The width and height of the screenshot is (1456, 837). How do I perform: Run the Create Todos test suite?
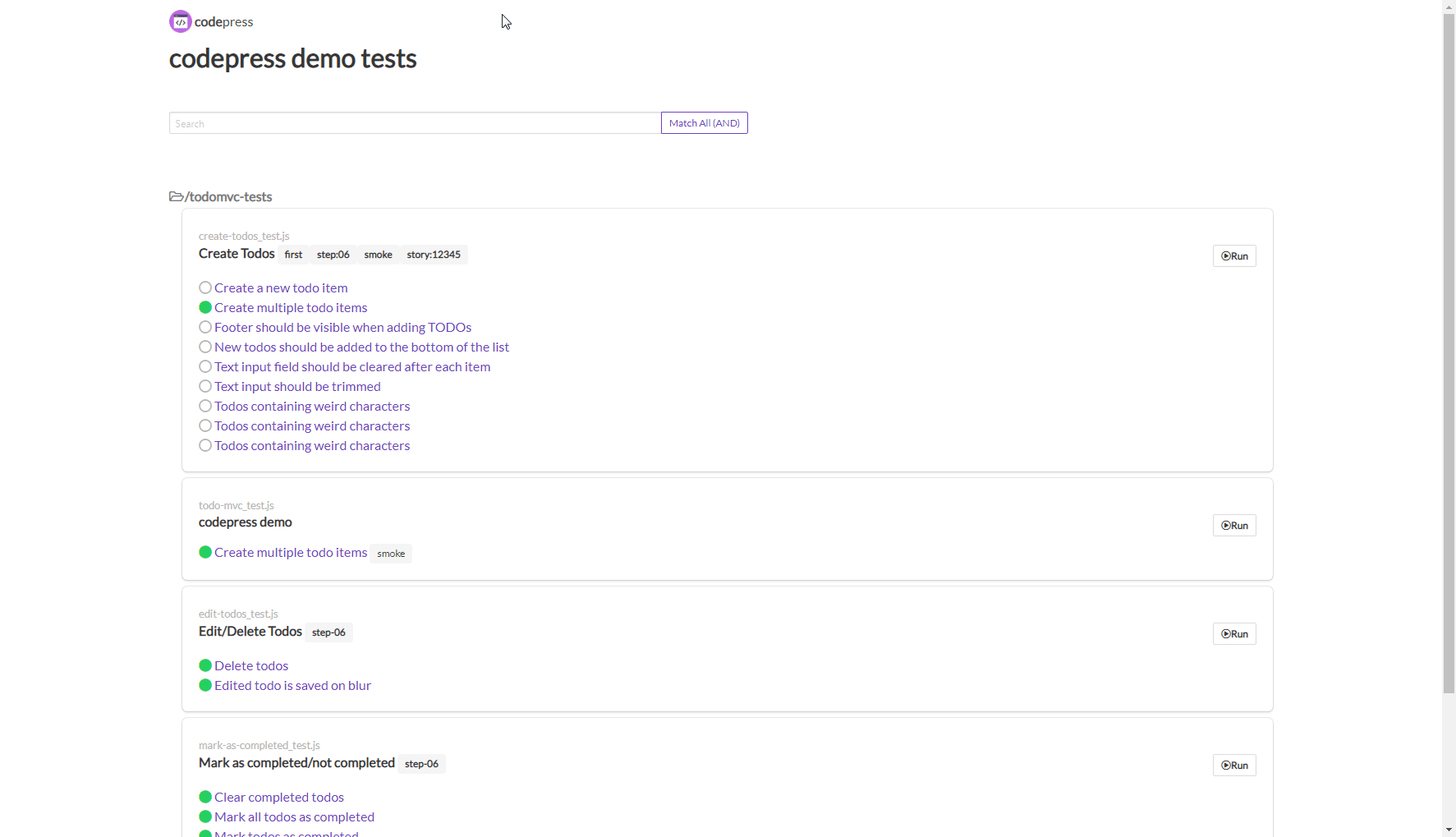click(x=1234, y=256)
